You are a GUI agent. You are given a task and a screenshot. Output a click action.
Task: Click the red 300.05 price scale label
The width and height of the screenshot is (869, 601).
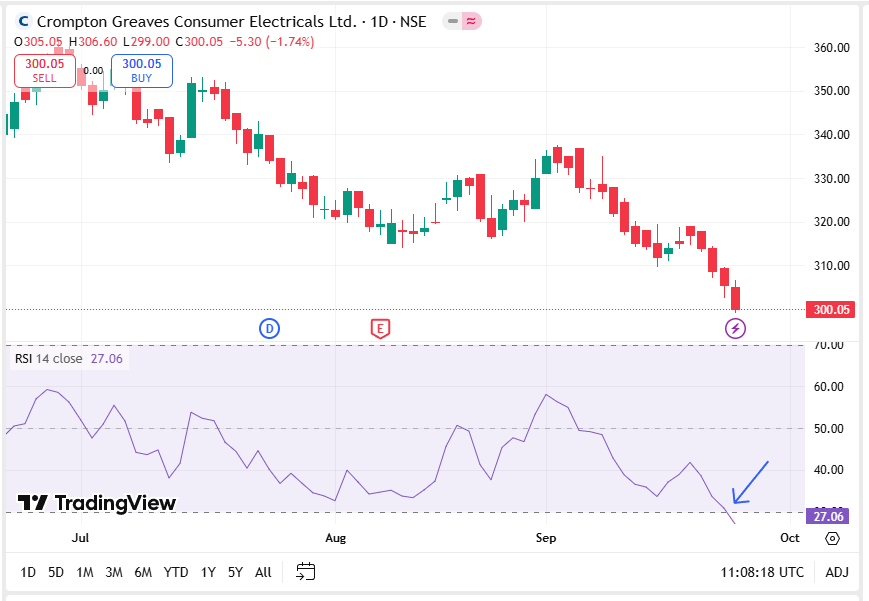tap(831, 310)
